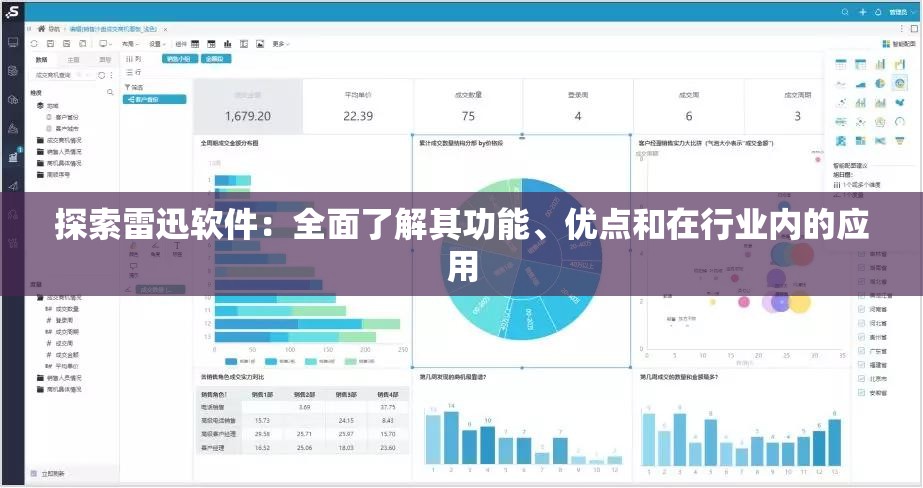Go to 导航 home tab
The width and height of the screenshot is (923, 488).
[49, 28]
